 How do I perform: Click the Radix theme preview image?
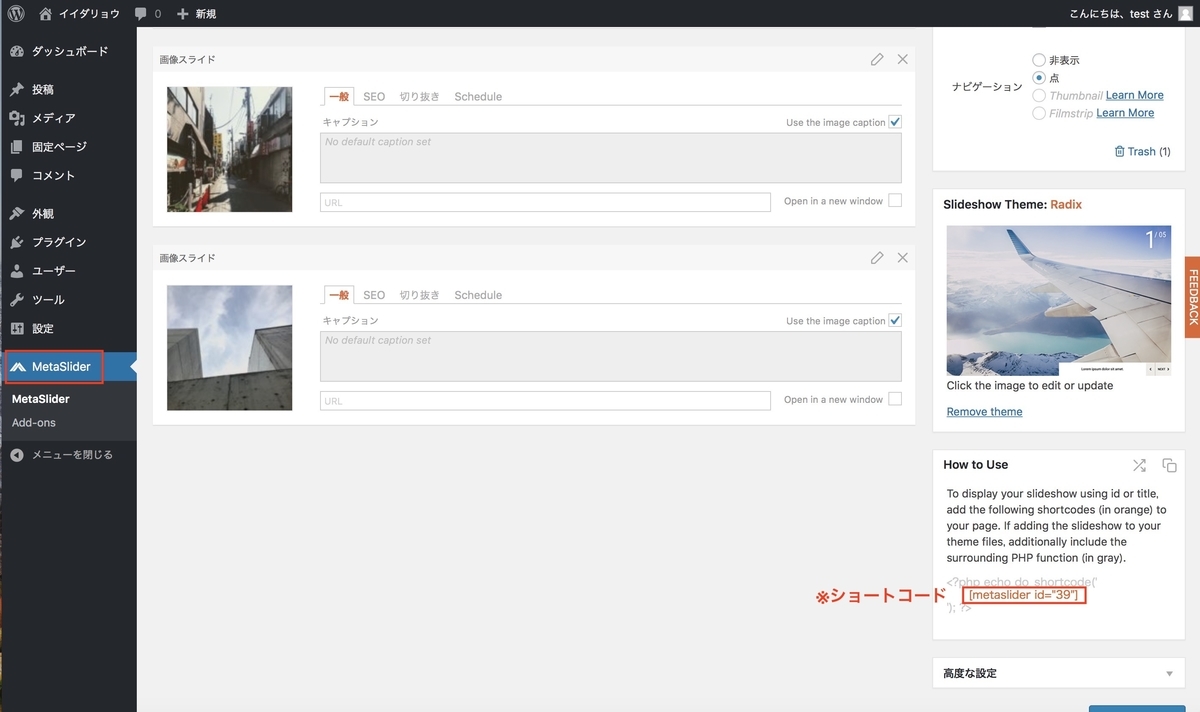coord(1059,300)
